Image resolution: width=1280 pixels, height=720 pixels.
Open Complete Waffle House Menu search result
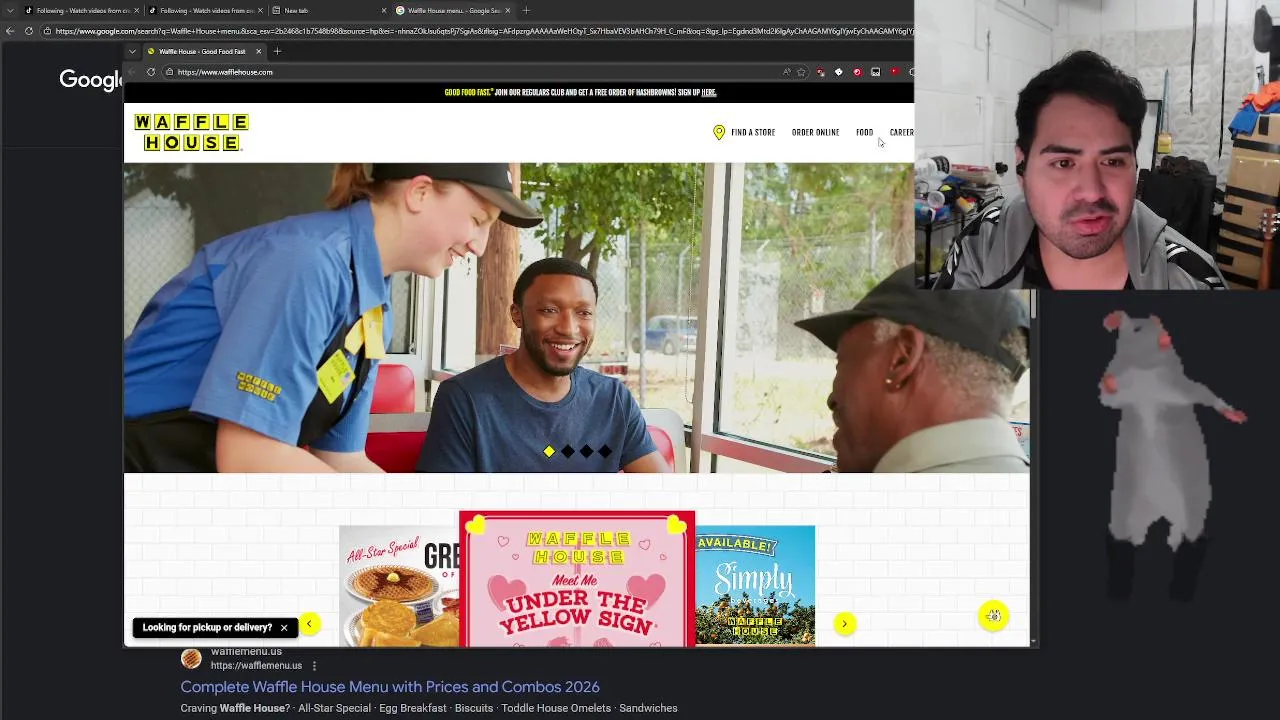[390, 687]
